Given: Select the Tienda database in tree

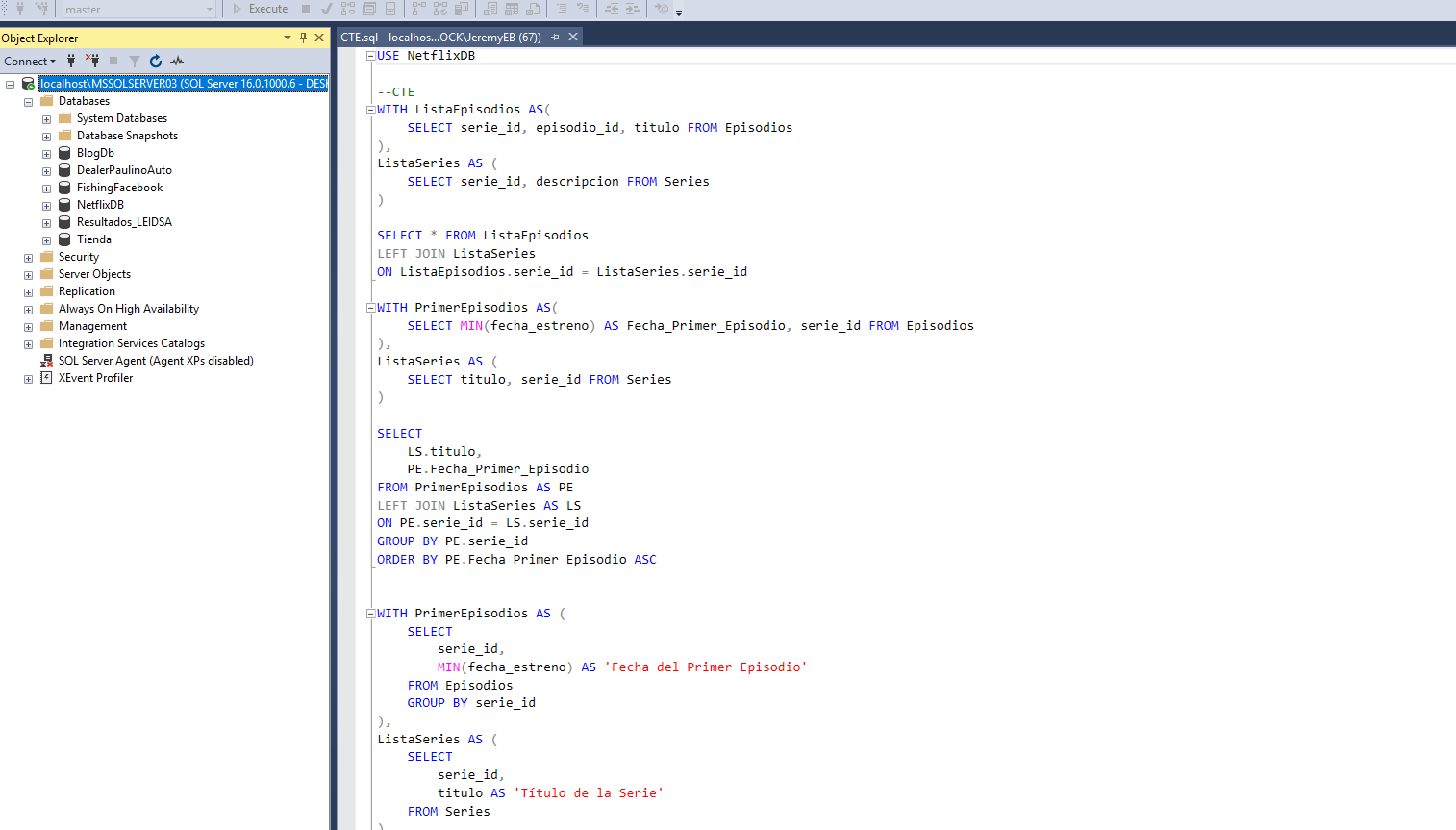Looking at the screenshot, I should (x=93, y=239).
